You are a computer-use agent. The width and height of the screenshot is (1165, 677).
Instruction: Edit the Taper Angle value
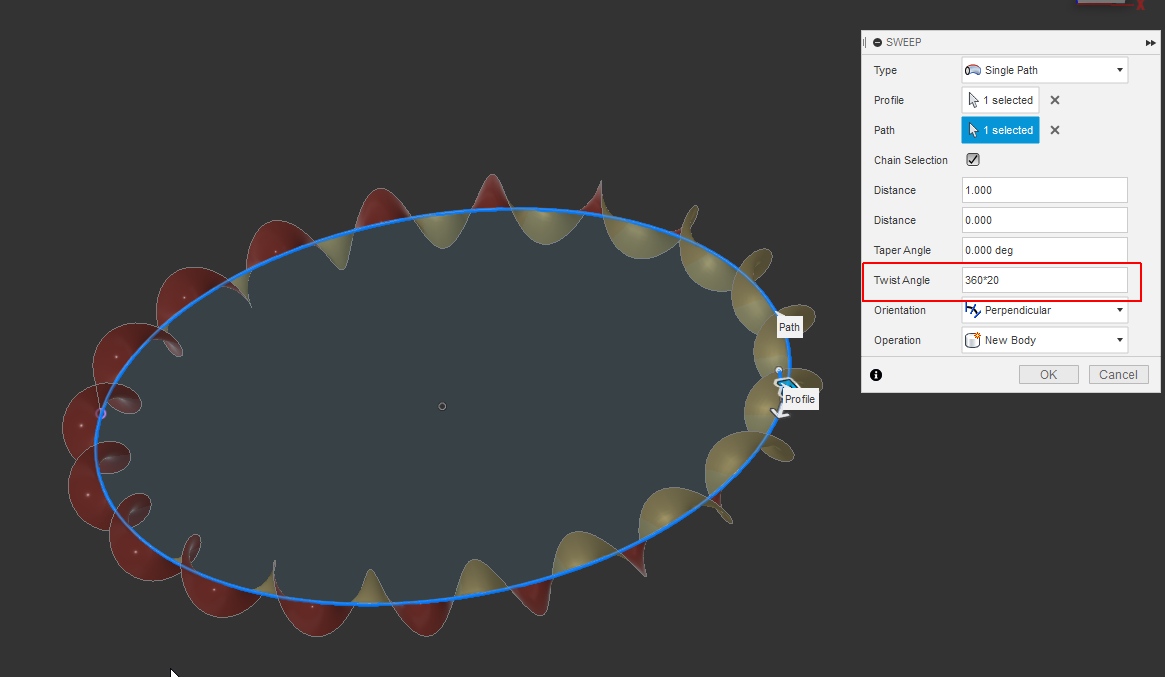click(x=1044, y=250)
